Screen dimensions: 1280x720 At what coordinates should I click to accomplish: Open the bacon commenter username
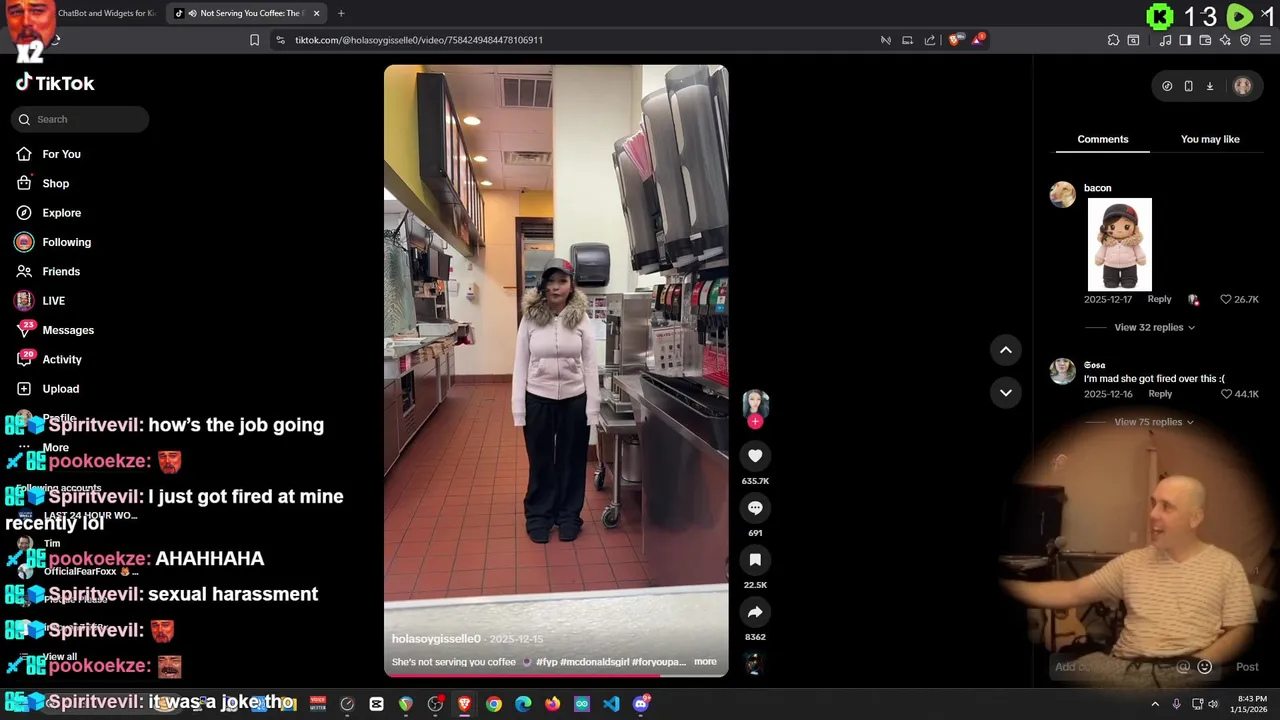1097,188
